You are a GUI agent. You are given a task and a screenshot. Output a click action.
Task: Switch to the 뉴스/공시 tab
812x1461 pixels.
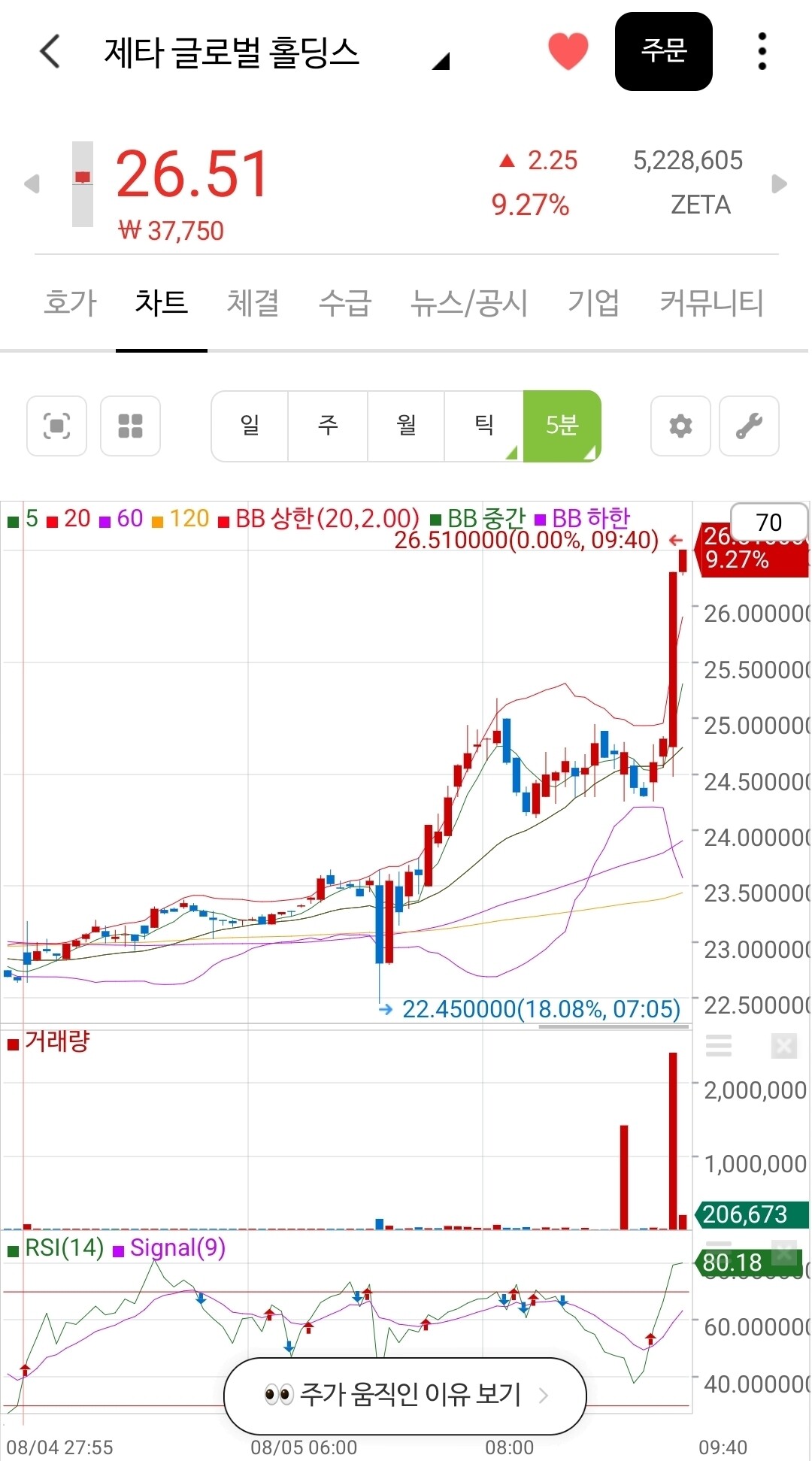(469, 302)
